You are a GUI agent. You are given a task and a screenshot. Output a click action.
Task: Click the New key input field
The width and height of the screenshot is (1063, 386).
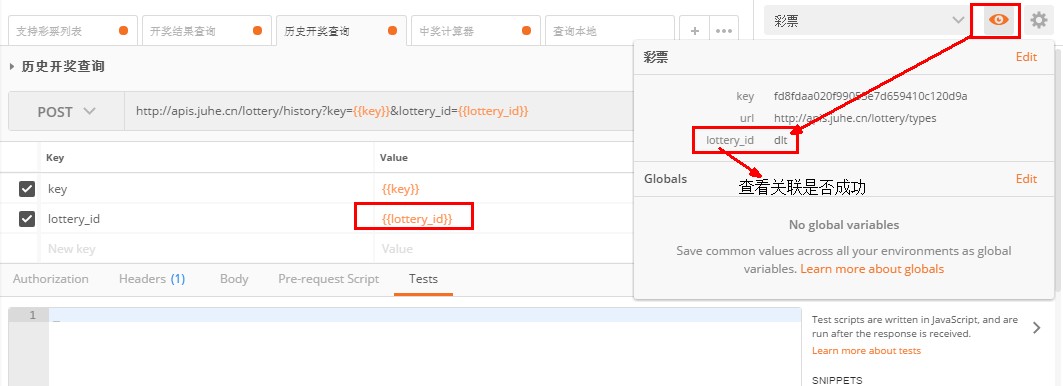point(207,249)
